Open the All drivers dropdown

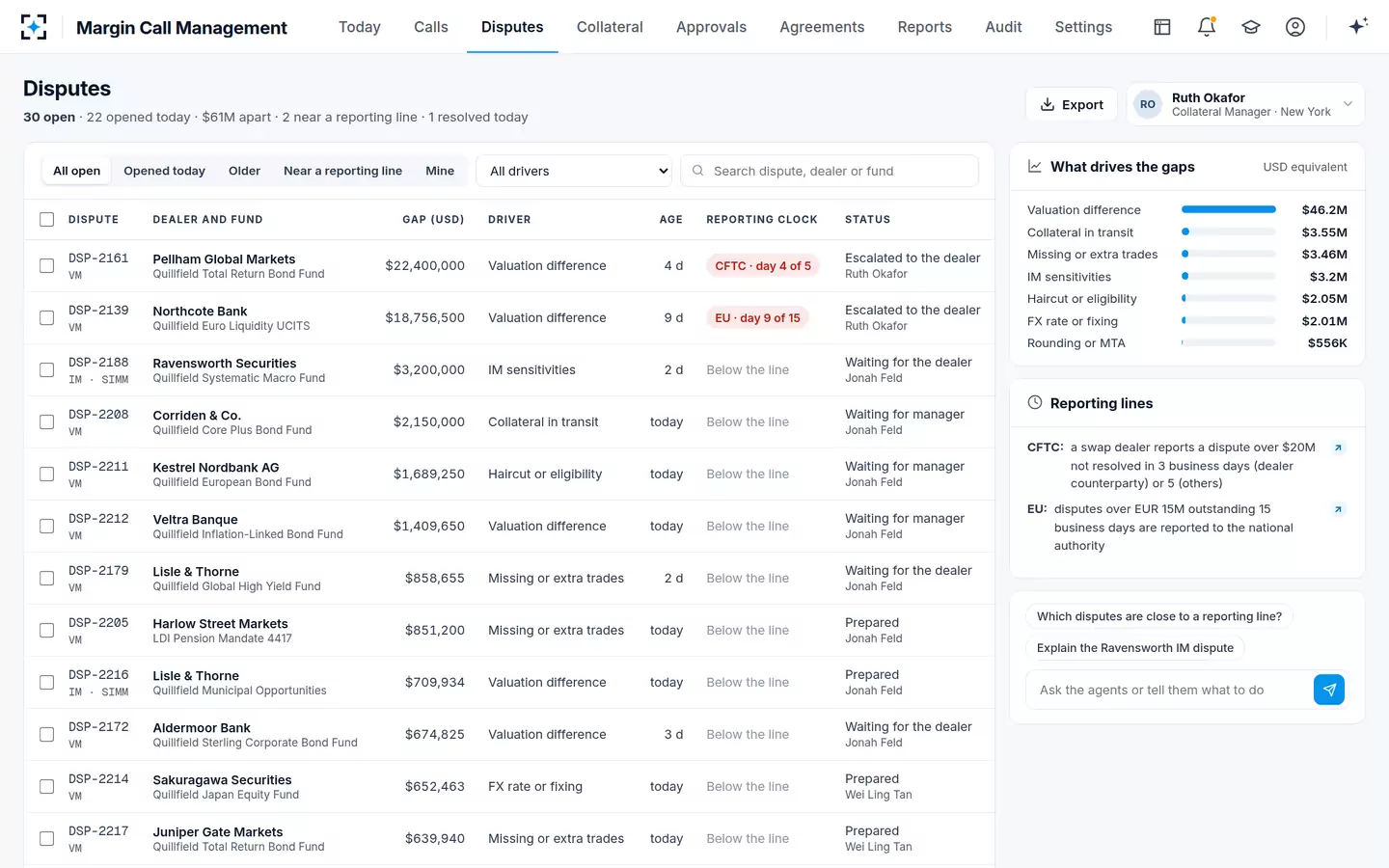click(x=575, y=171)
